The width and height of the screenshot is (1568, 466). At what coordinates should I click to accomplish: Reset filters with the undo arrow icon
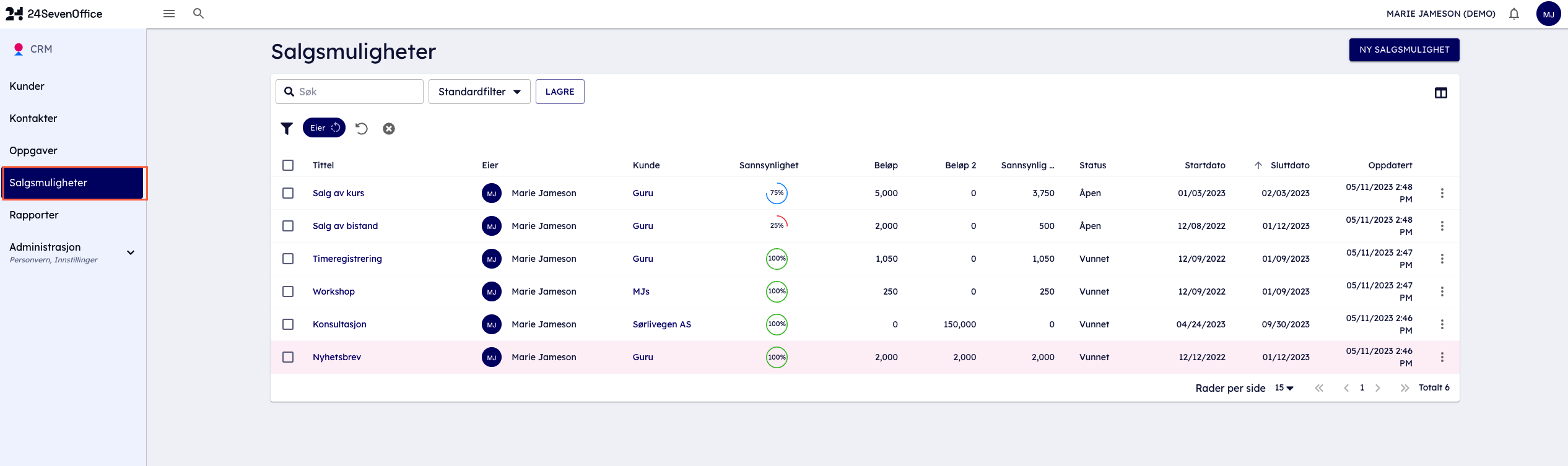coord(362,129)
